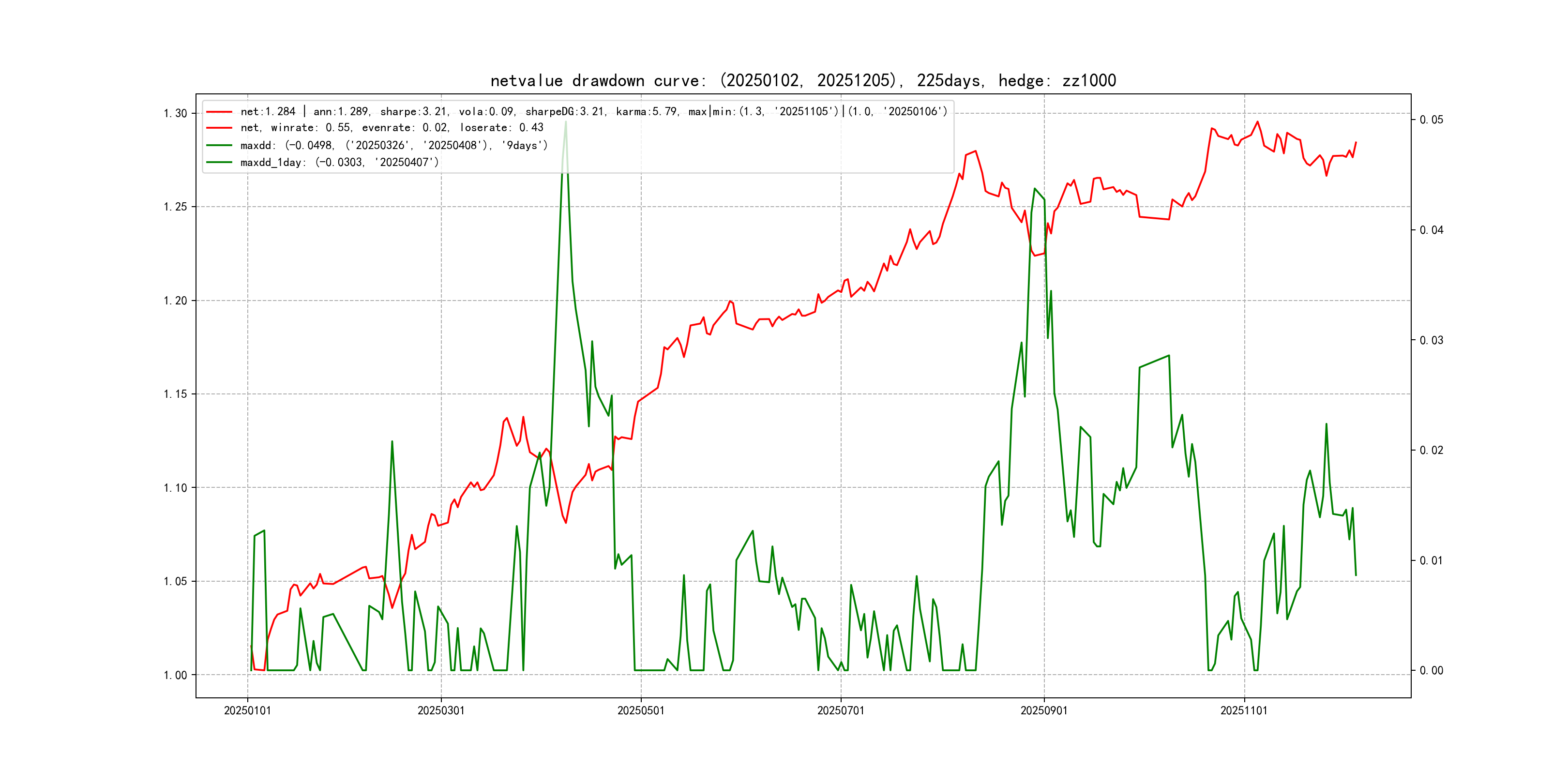Click the sharpe:3.21 legend label
Screen dimensions: 1568x784
(414, 112)
